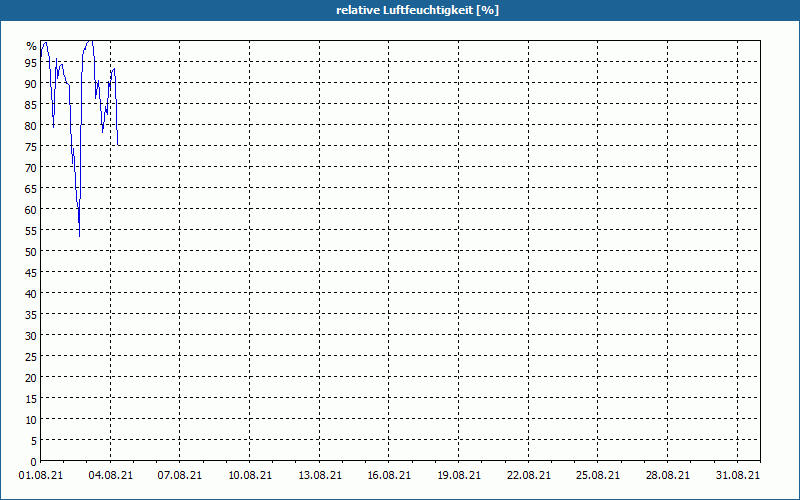
Task: Click the 60 value on y-axis
Action: pos(31,209)
